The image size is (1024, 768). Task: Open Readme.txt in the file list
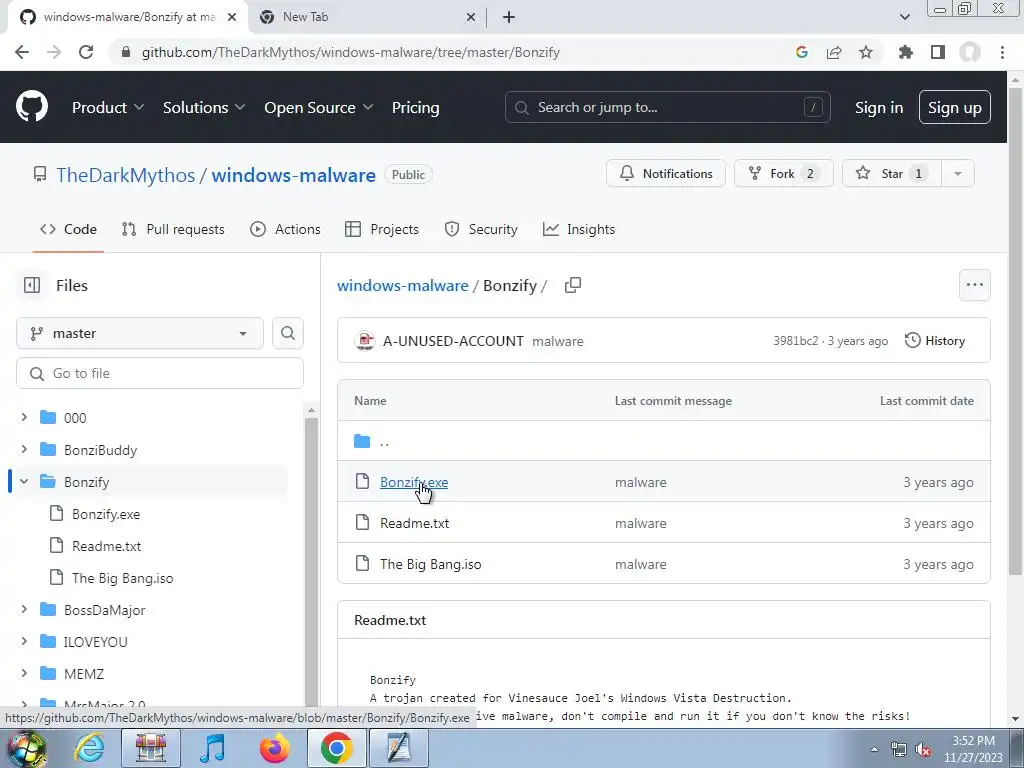pos(415,523)
